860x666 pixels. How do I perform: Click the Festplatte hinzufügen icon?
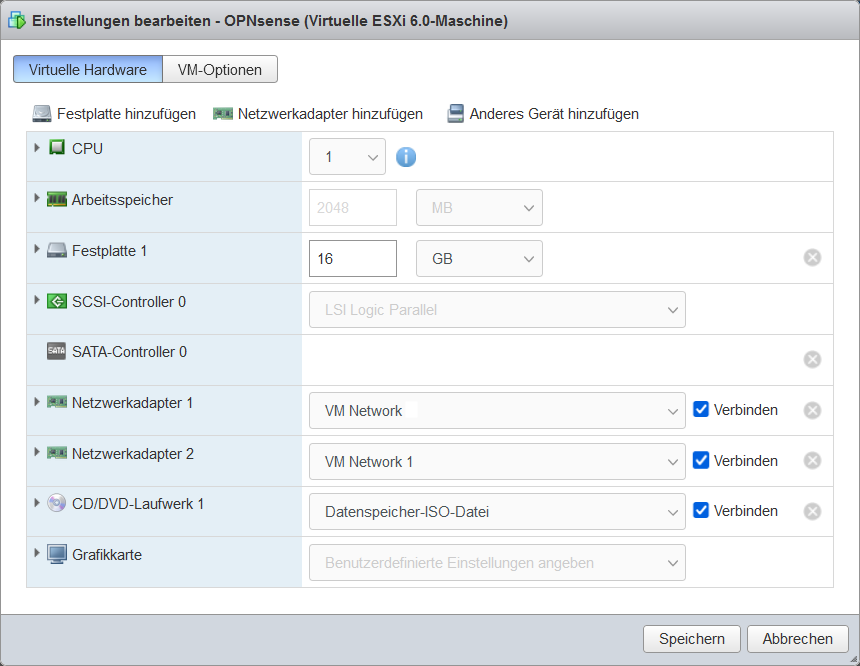pos(42,113)
